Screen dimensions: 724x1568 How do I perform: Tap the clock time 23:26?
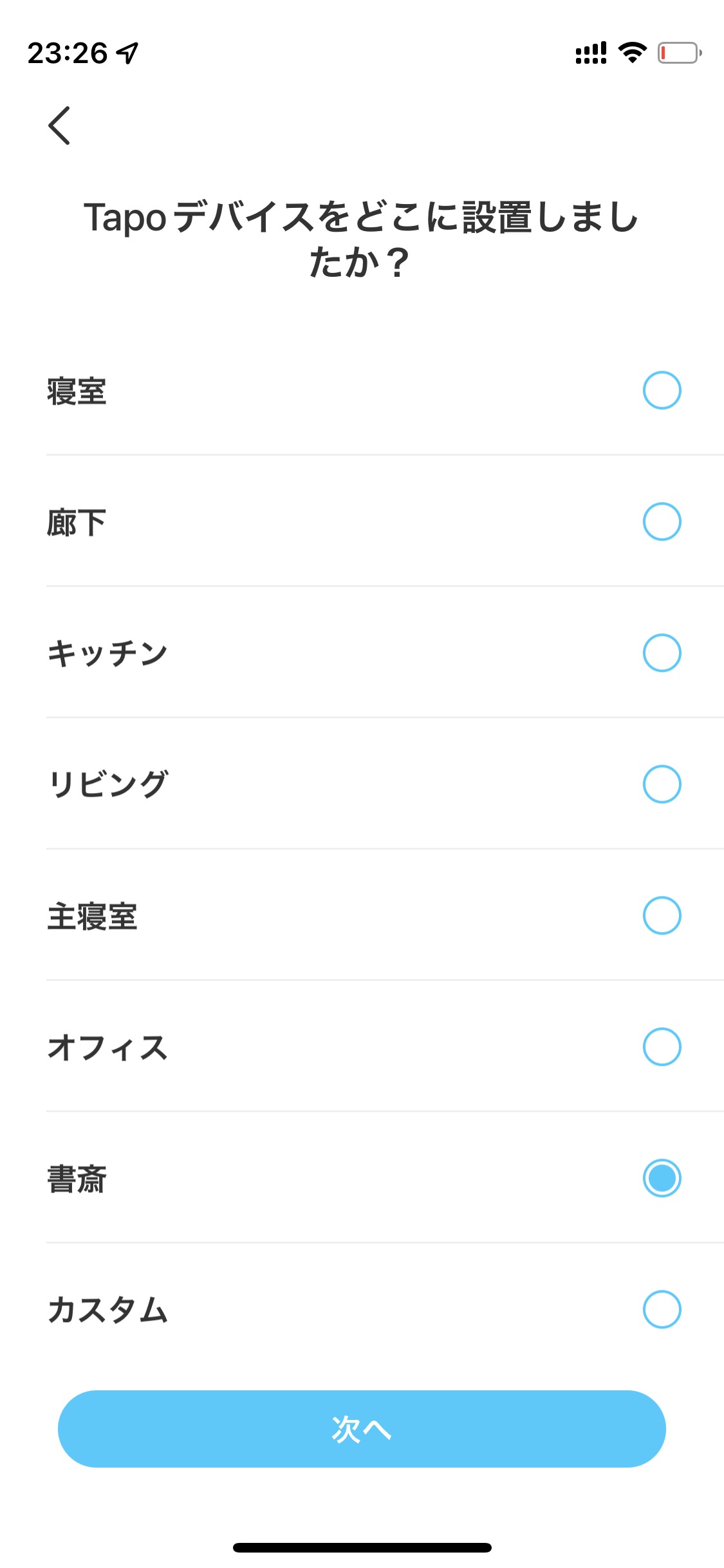pyautogui.click(x=68, y=53)
